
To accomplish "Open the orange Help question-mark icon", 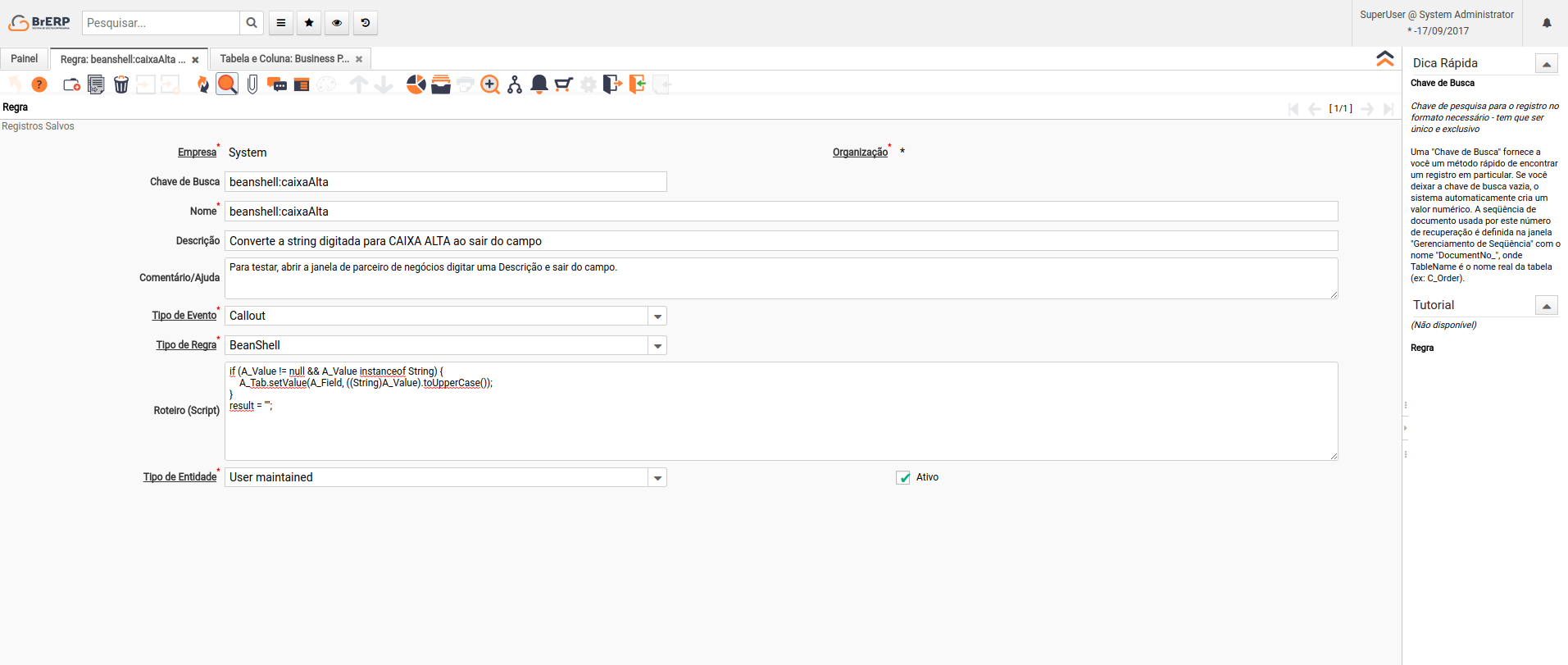I will click(x=39, y=84).
